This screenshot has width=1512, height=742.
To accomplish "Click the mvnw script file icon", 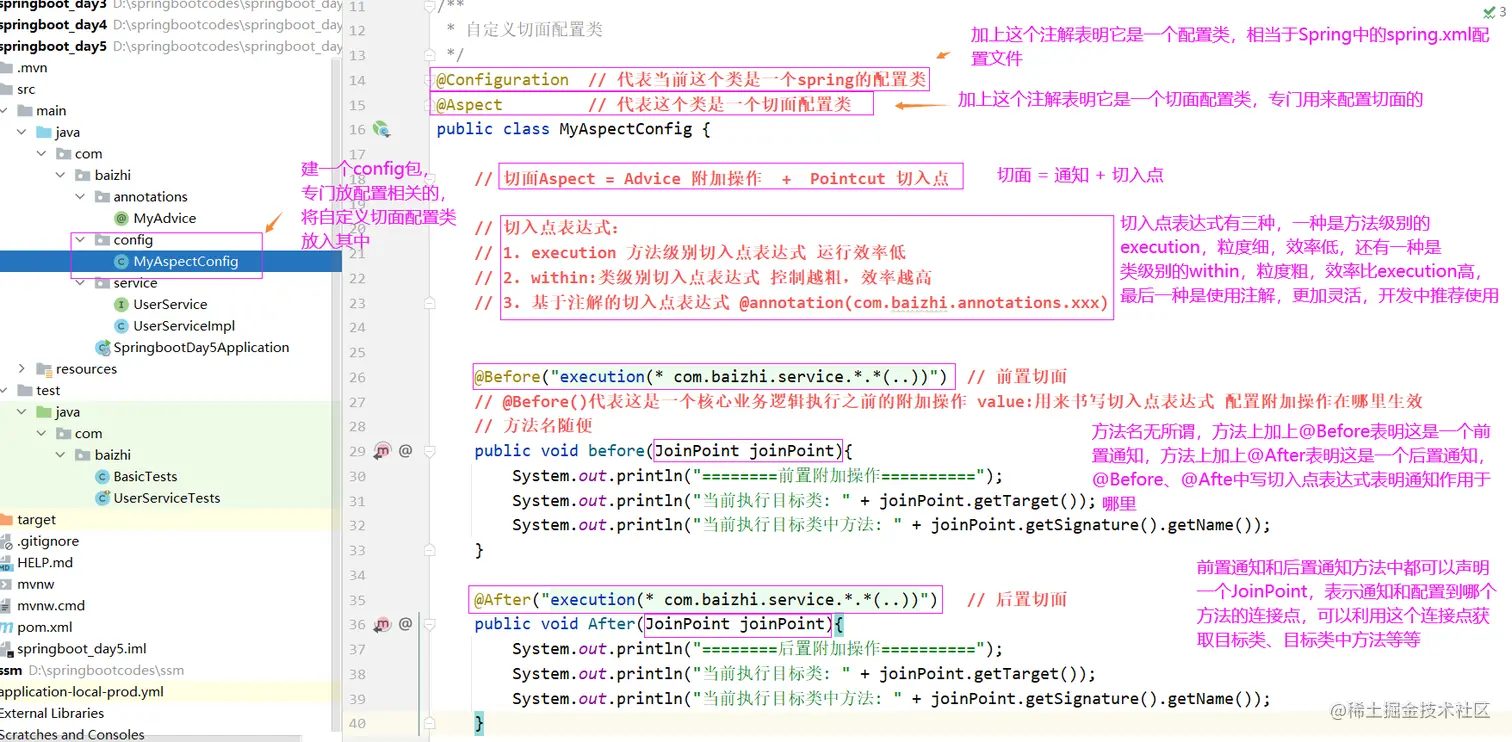I will click(6, 584).
